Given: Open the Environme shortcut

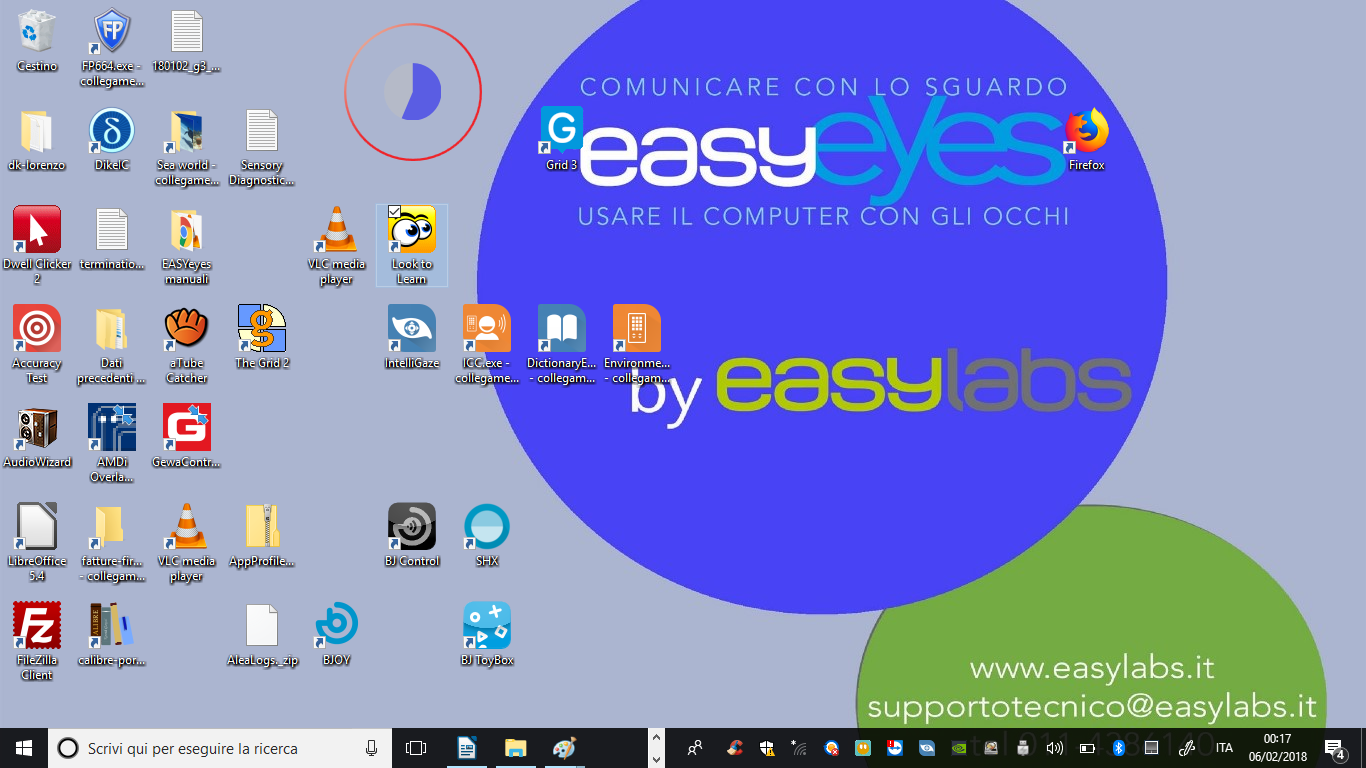Looking at the screenshot, I should (637, 345).
